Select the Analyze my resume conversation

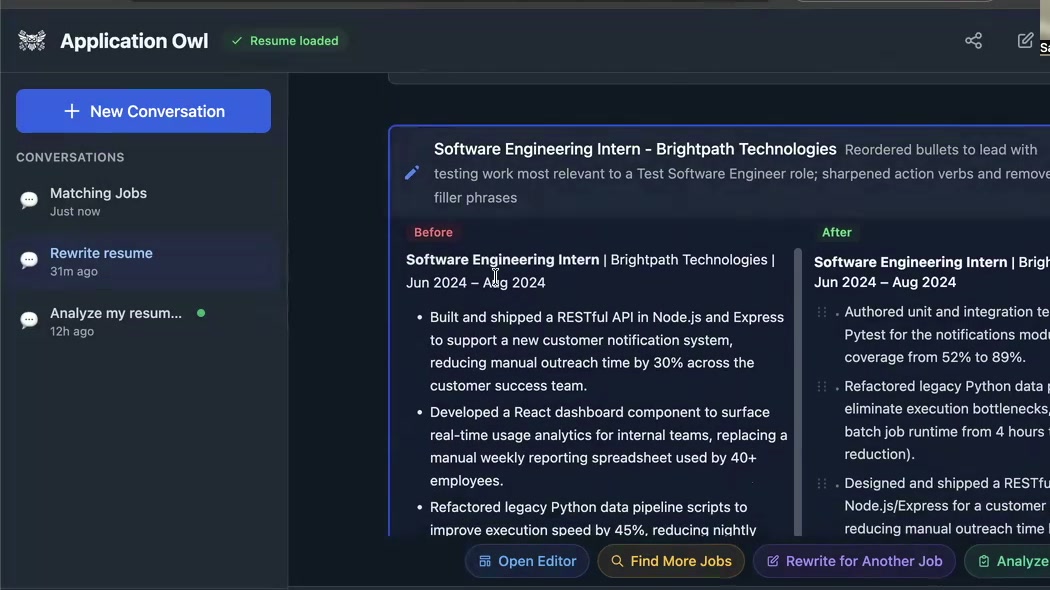coord(115,320)
